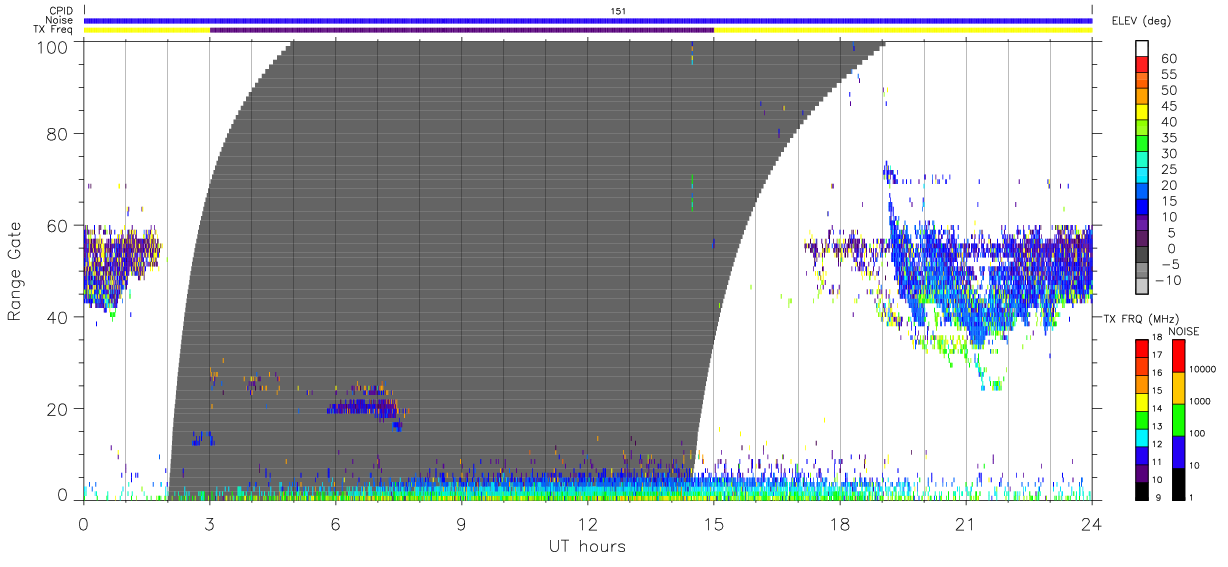Click the '100' tick on the Range Gate axis

tap(54, 46)
